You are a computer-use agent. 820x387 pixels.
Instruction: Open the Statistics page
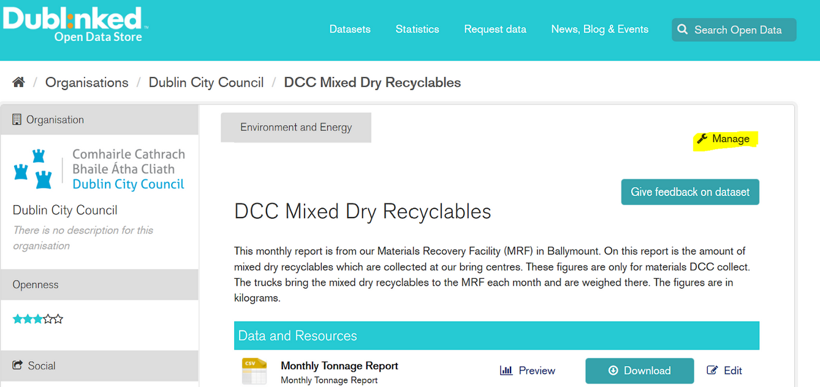[x=417, y=29]
